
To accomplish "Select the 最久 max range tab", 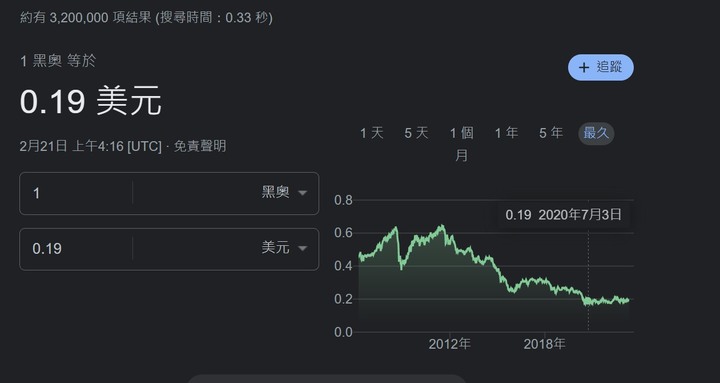I will coord(596,134).
